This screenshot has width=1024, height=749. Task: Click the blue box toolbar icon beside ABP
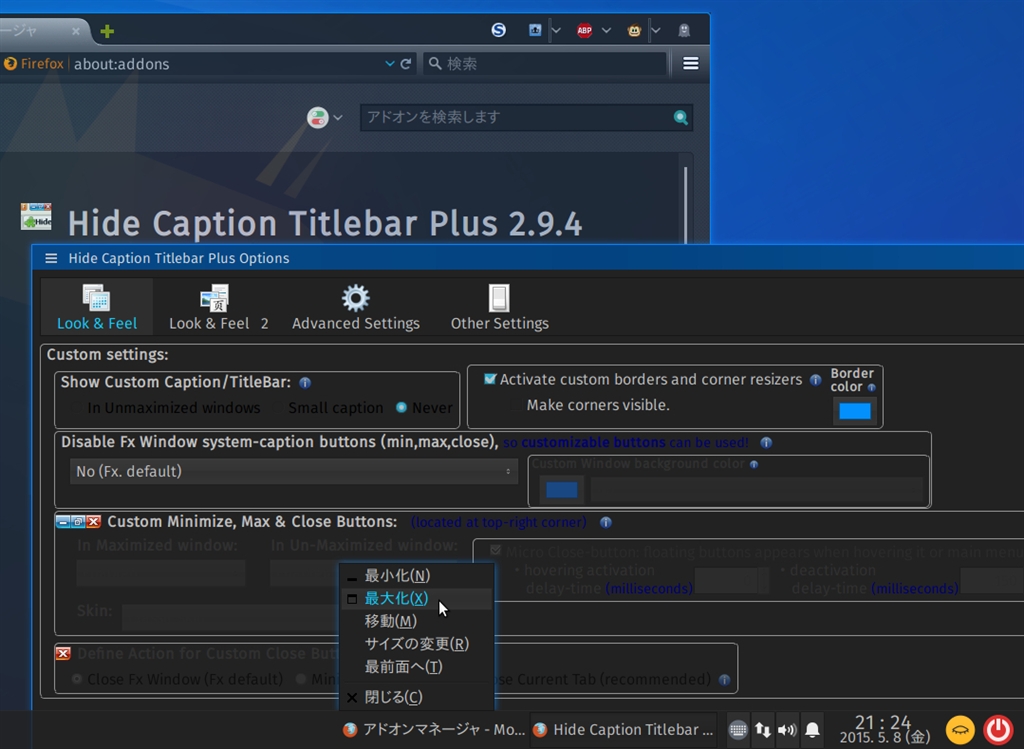coord(535,30)
